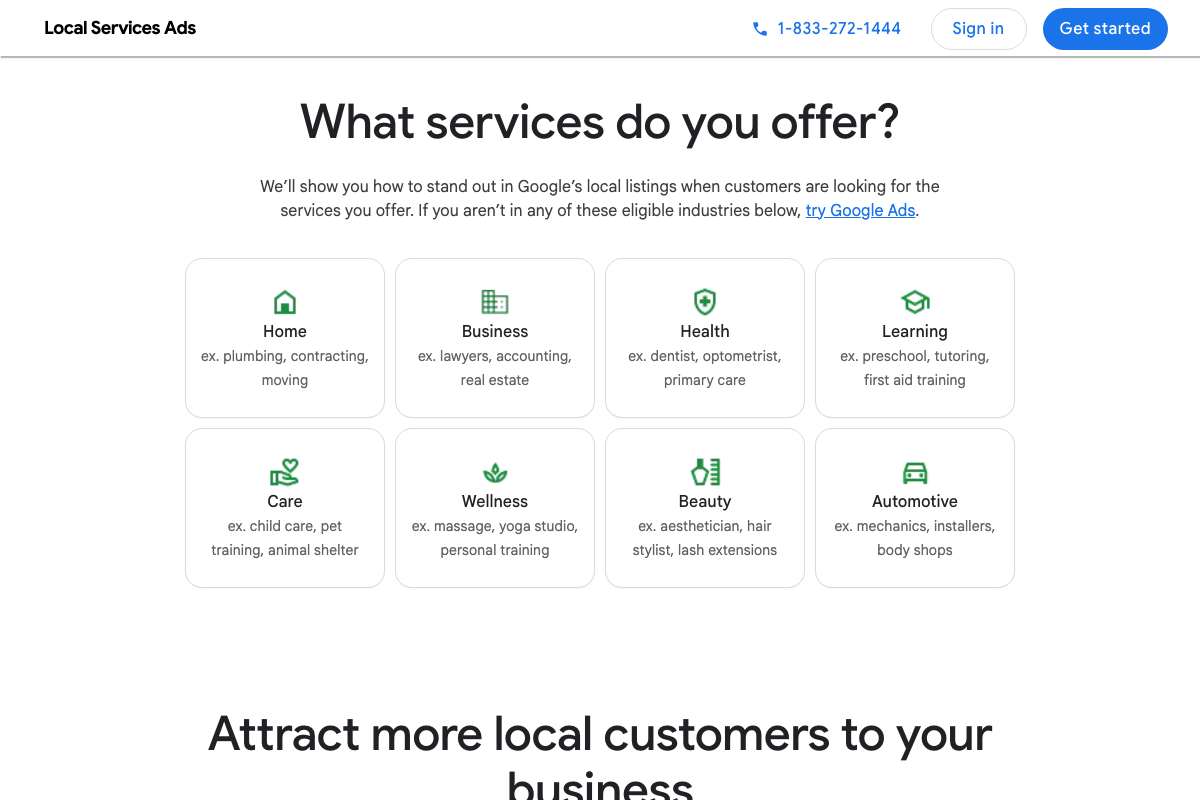Click the phone handset icon
The height and width of the screenshot is (800, 1200).
pos(760,29)
